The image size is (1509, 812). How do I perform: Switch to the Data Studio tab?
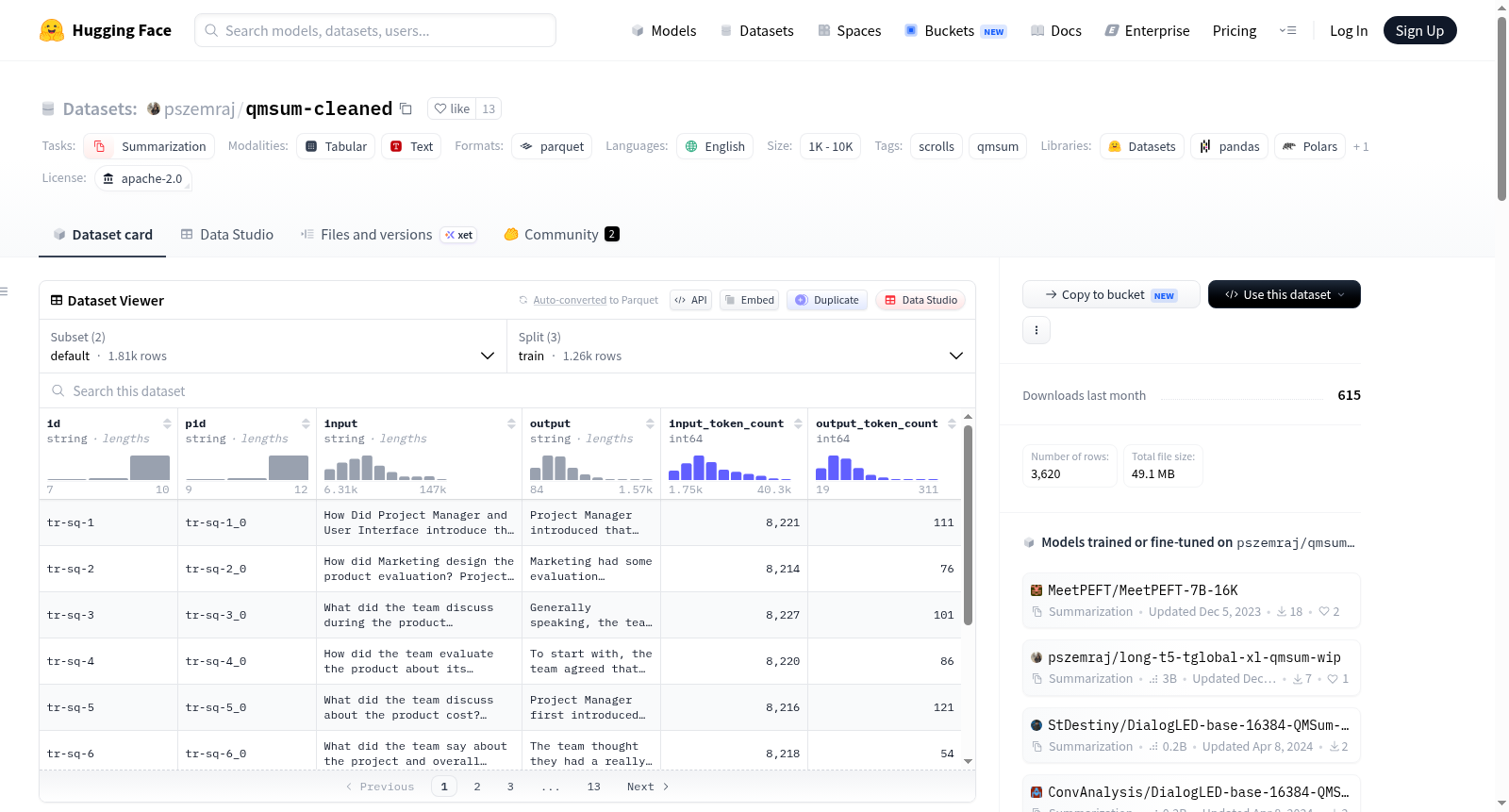tap(227, 234)
